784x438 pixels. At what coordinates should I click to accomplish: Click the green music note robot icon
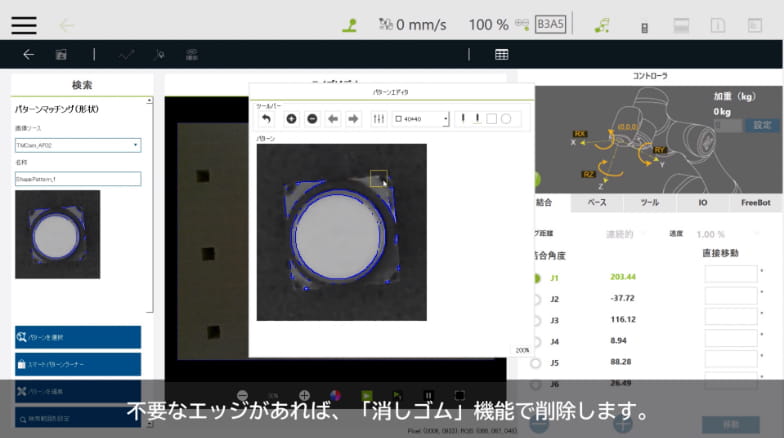[602, 25]
